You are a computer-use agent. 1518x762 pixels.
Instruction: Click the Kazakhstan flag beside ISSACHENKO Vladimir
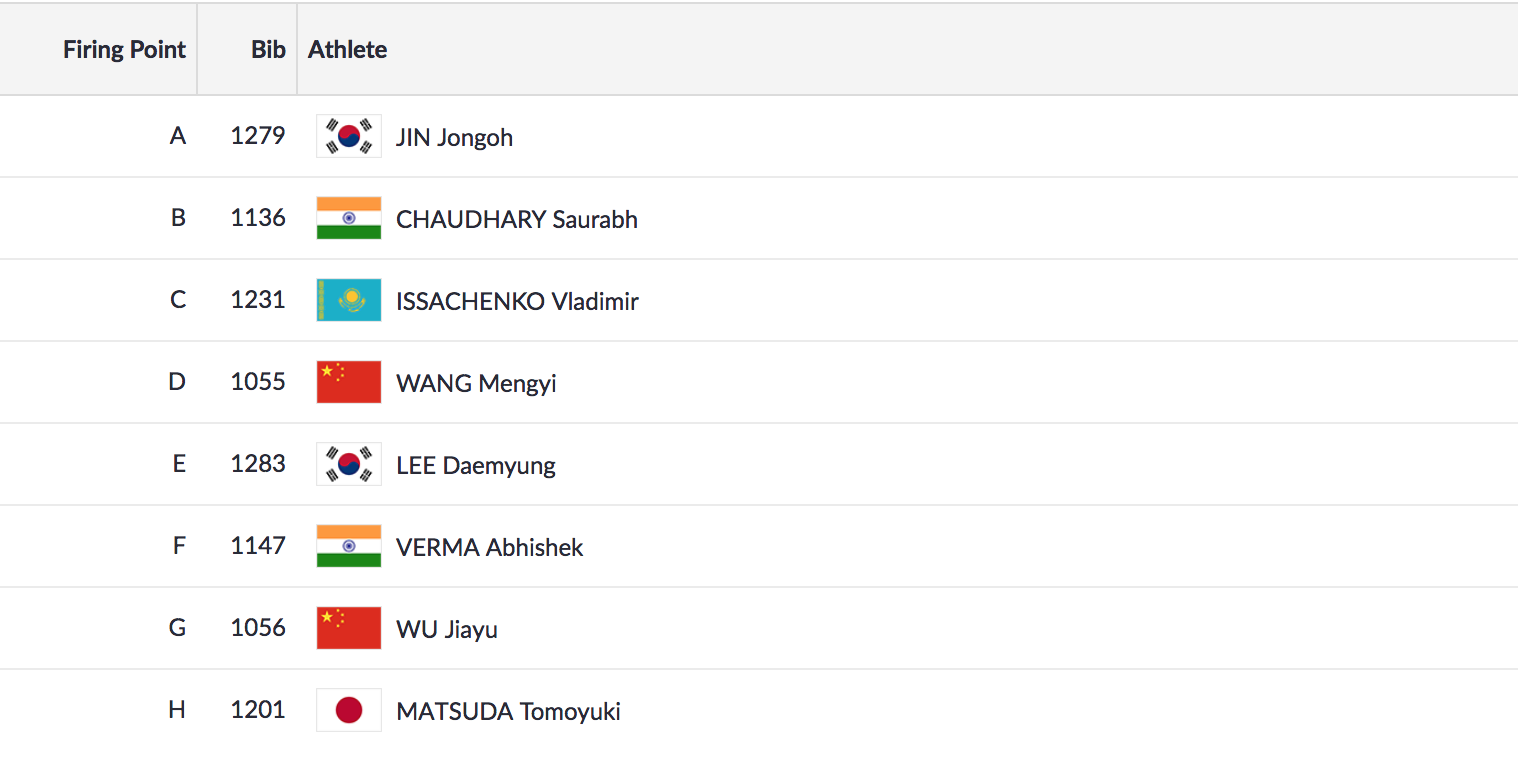click(x=349, y=300)
